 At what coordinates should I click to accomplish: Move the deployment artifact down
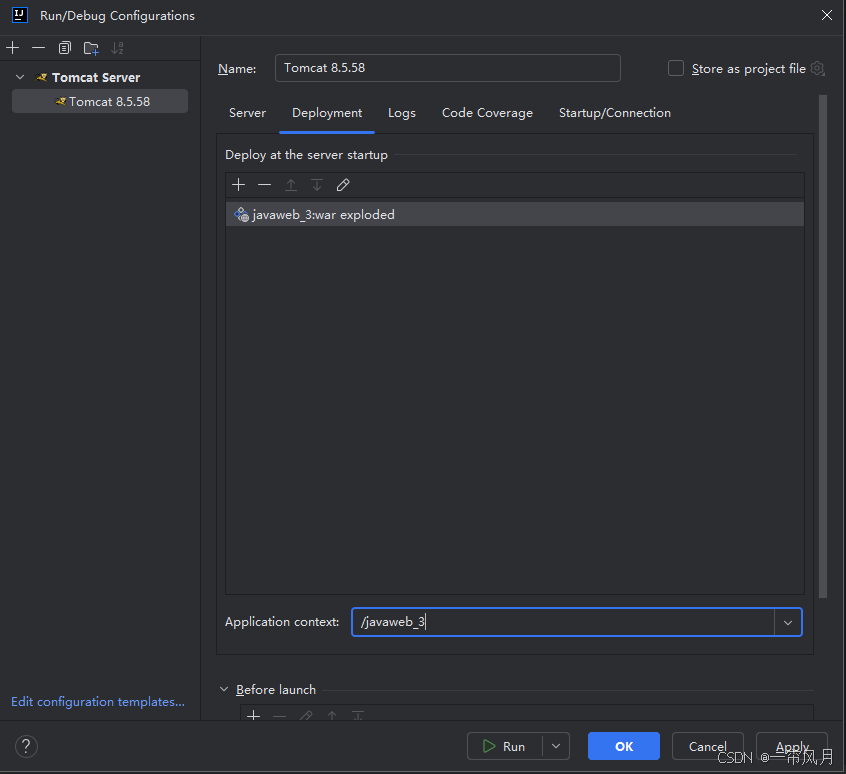(317, 185)
